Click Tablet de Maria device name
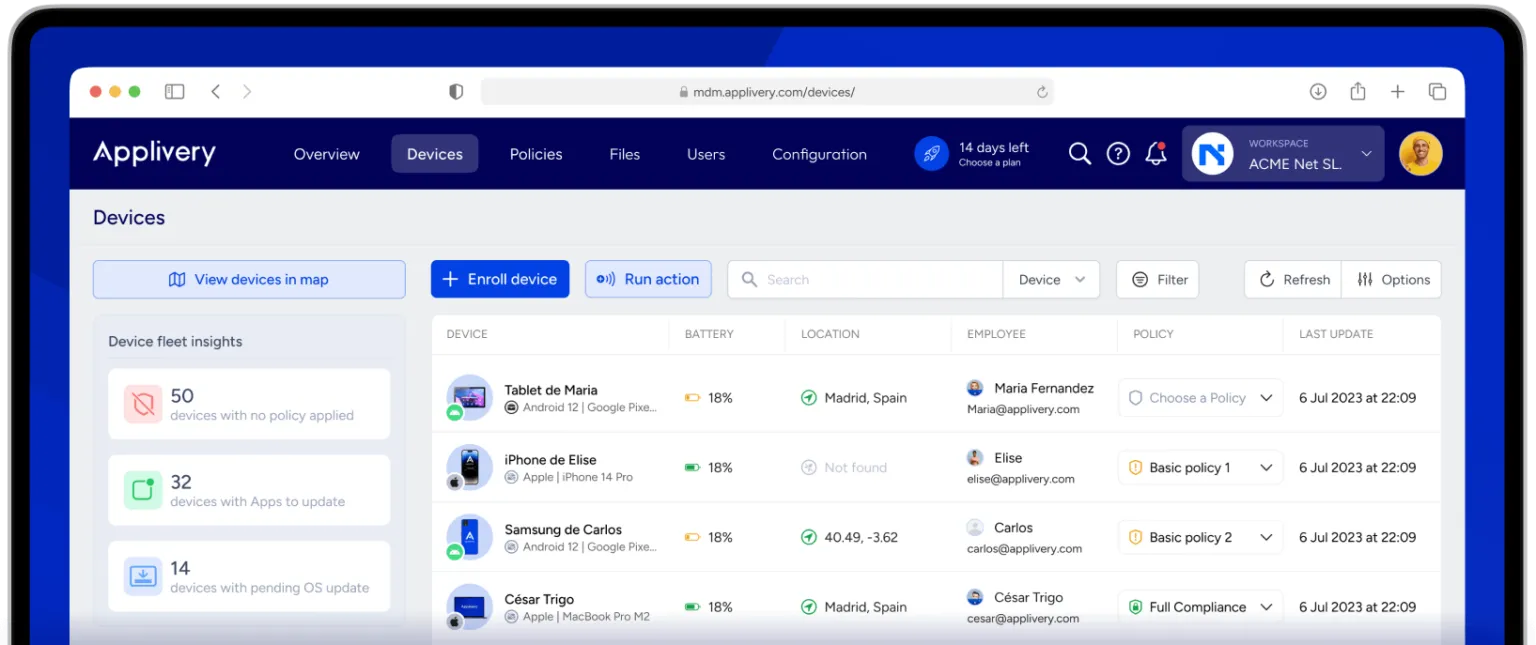Viewport: 1536px width, 645px height. pos(551,390)
